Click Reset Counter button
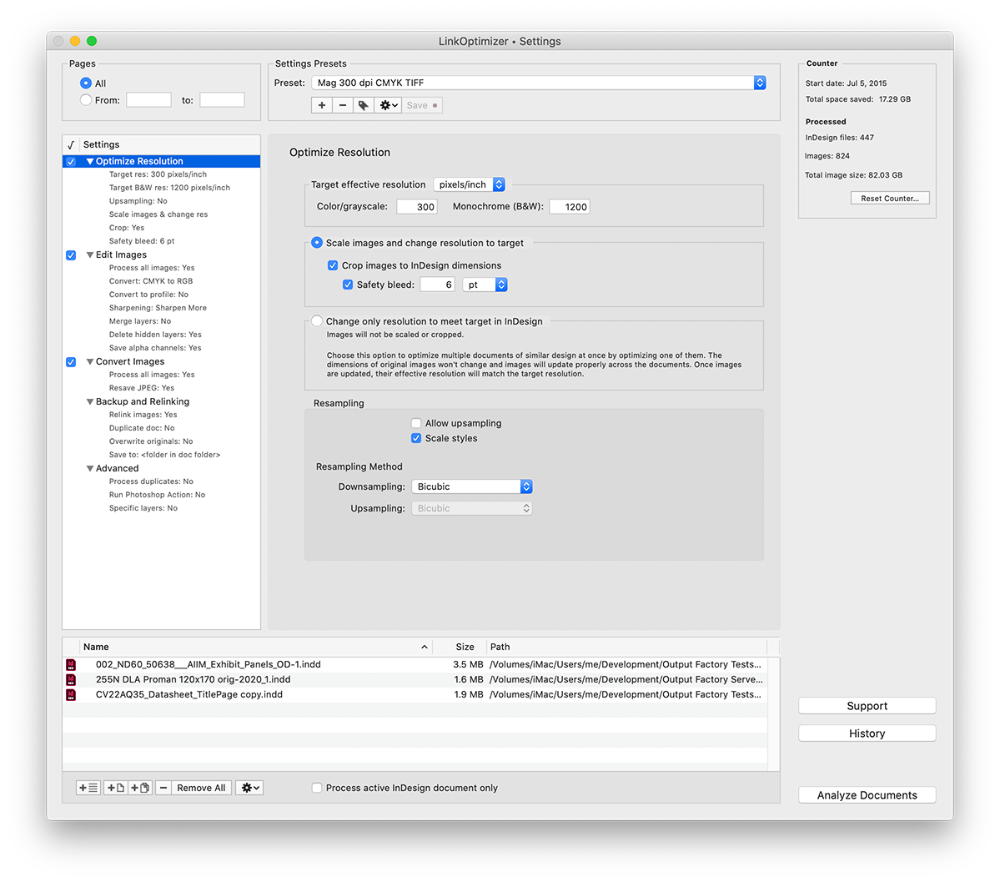1000x882 pixels. (x=890, y=198)
